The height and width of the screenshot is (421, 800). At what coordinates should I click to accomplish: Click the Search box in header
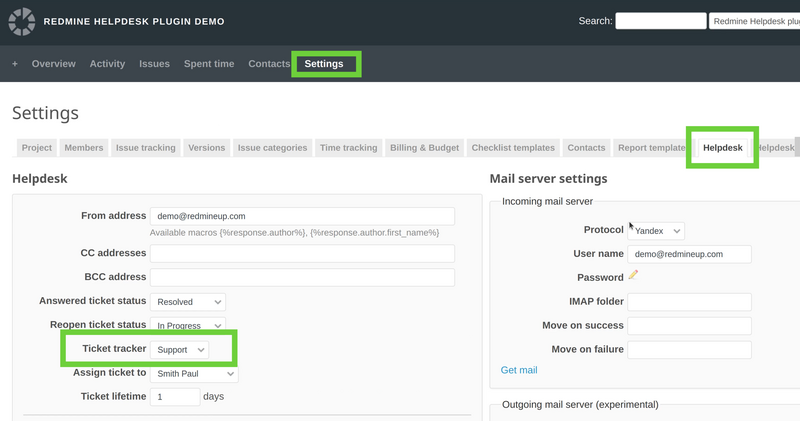click(661, 21)
